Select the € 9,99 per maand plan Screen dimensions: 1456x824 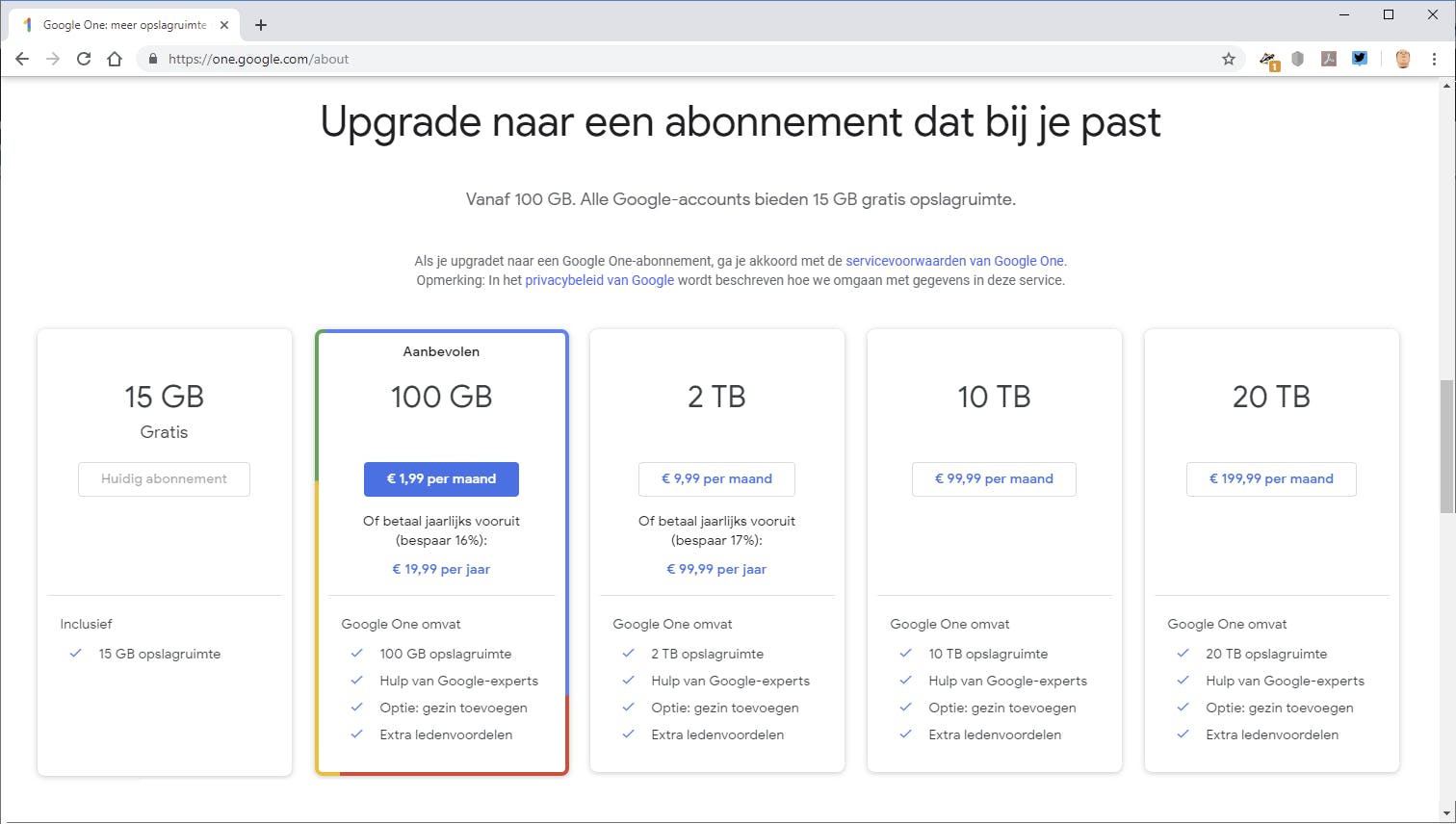[x=716, y=479]
